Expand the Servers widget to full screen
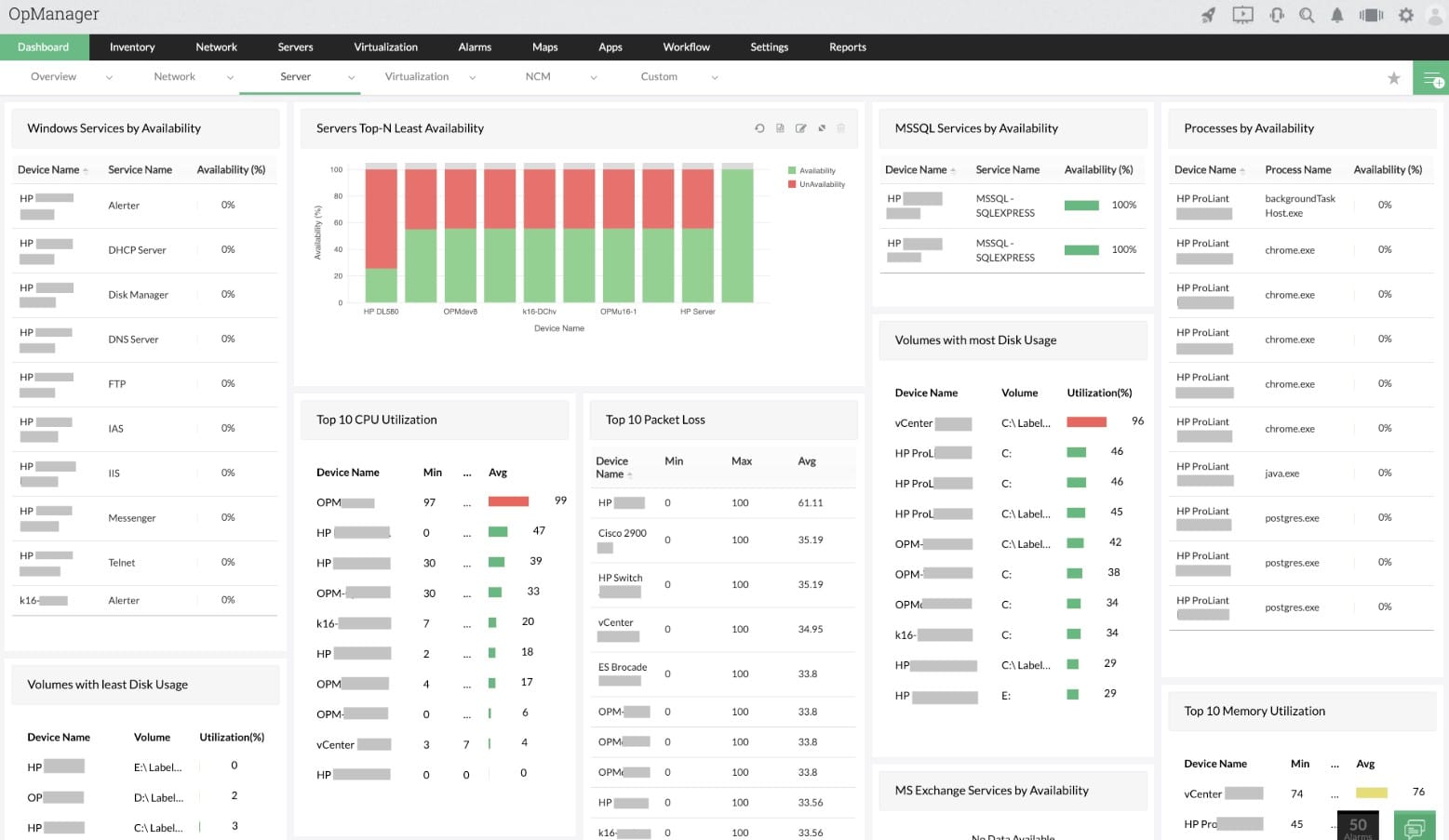This screenshot has width=1449, height=840. tap(822, 128)
